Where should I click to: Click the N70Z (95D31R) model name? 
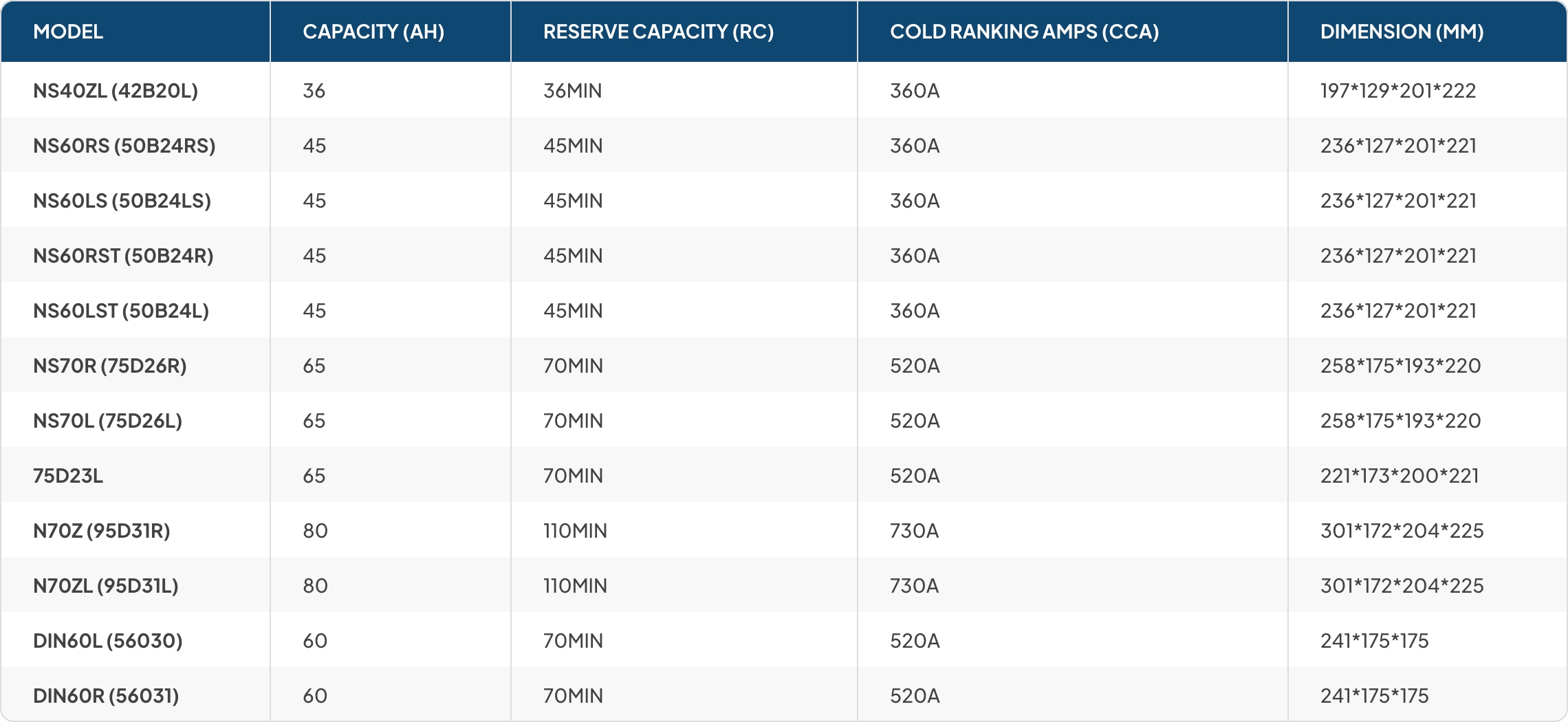click(102, 531)
